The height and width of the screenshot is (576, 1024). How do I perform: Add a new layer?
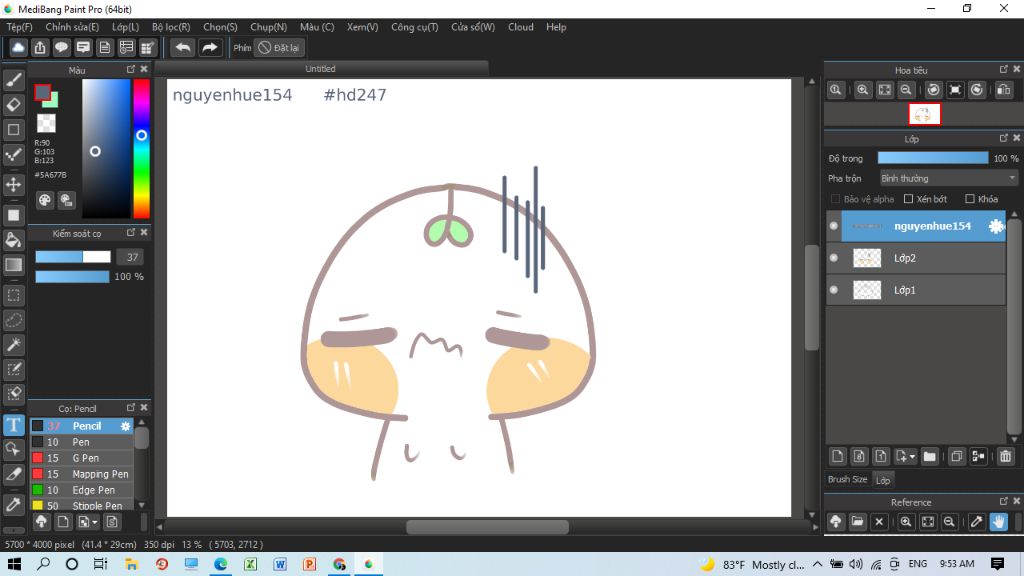pyautogui.click(x=837, y=456)
